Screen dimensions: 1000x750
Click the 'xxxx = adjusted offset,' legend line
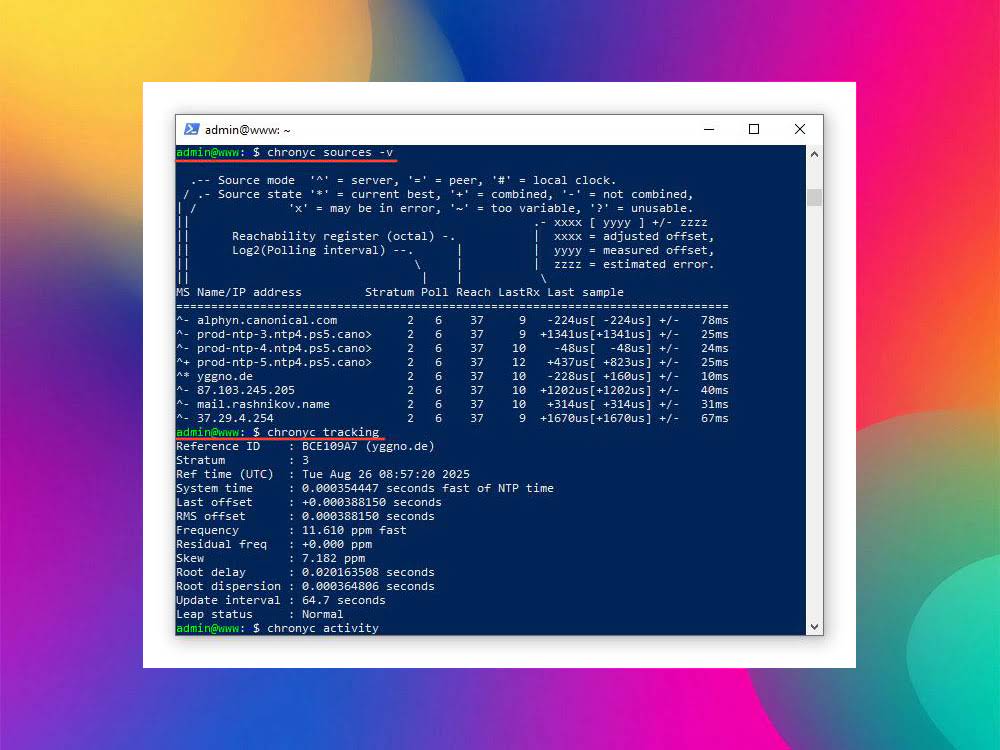click(634, 236)
